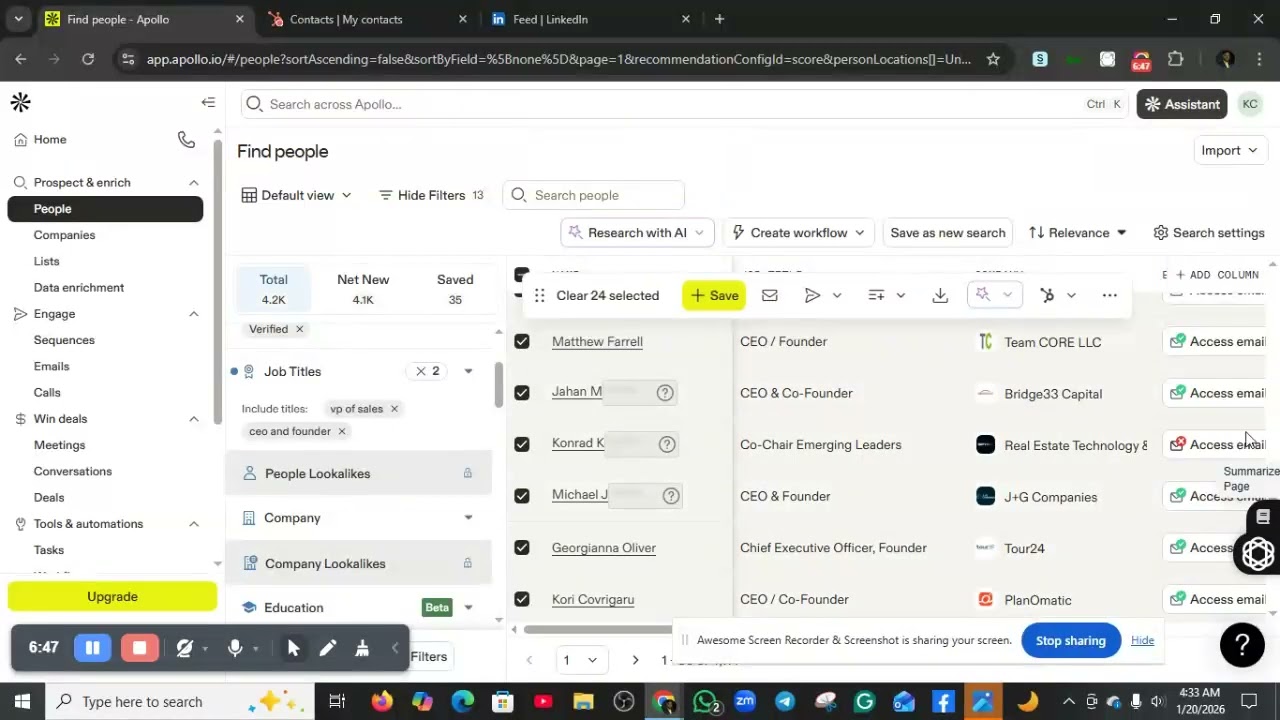
Task: Open Sequences in the sidebar
Action: 64,340
